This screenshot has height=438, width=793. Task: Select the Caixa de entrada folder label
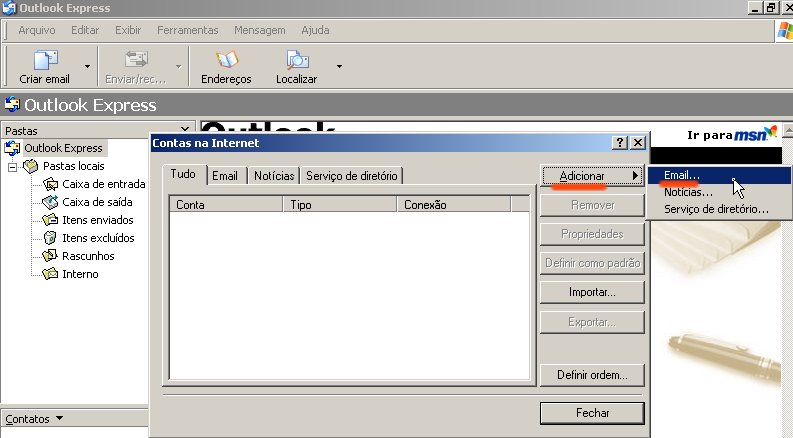click(x=104, y=184)
